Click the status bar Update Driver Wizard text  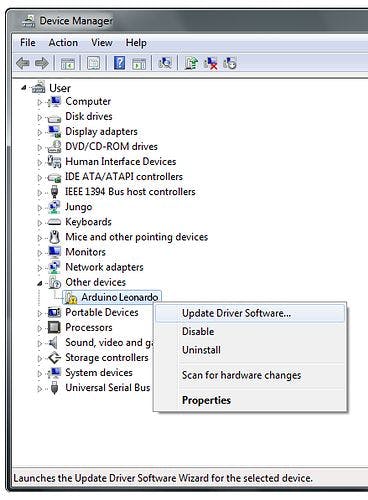point(163,478)
